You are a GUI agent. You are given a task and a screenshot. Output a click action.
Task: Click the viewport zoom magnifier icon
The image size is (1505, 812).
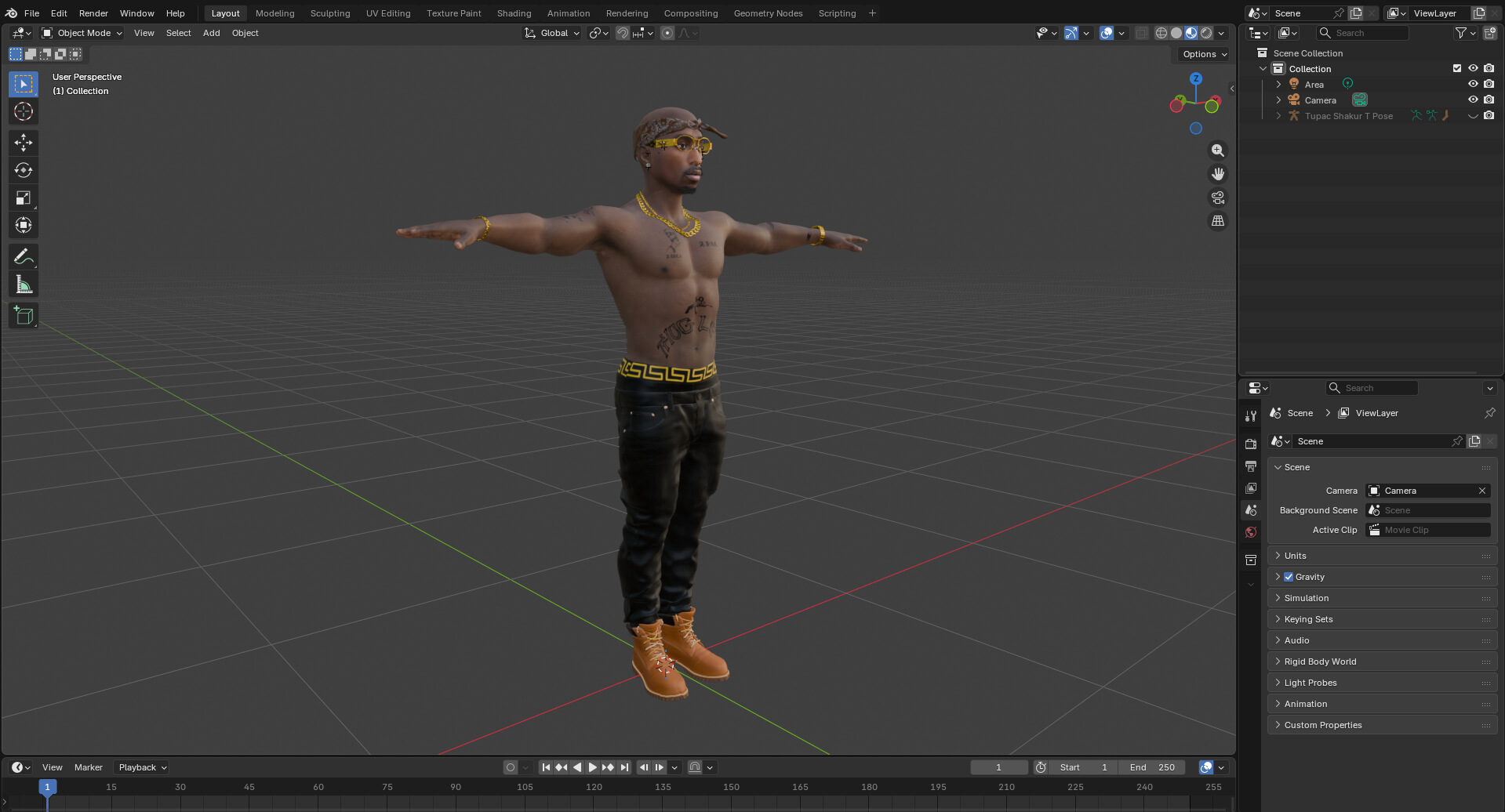click(1217, 150)
